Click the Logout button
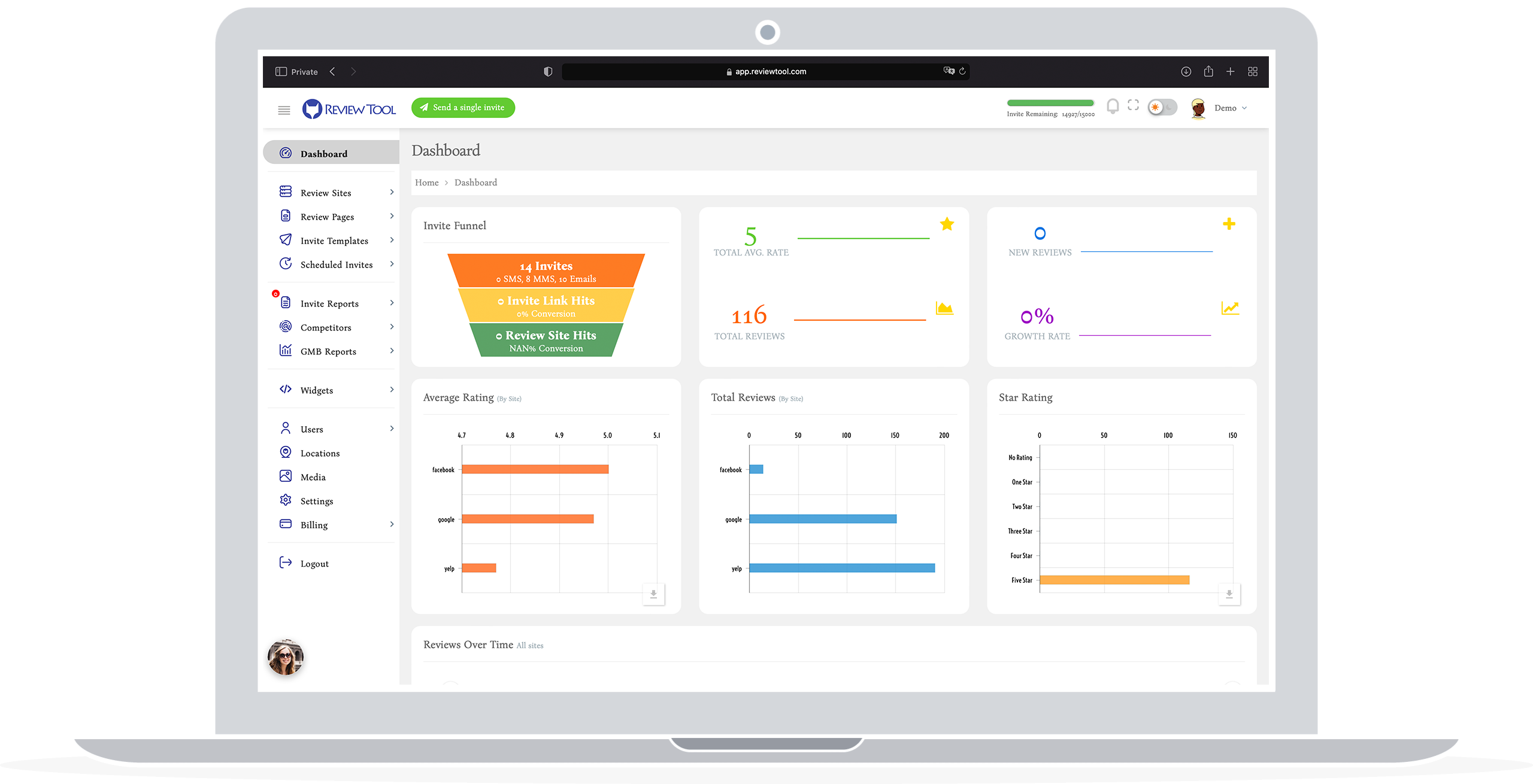This screenshot has height=784, width=1533. pyautogui.click(x=314, y=563)
